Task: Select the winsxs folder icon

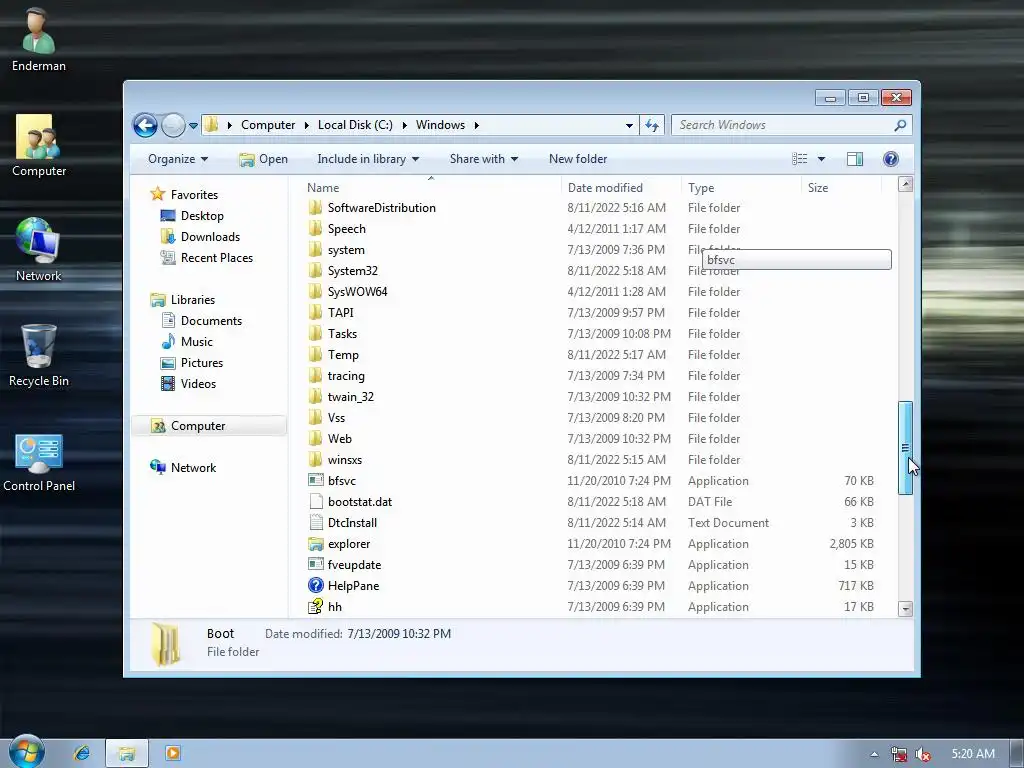Action: [x=315, y=460]
